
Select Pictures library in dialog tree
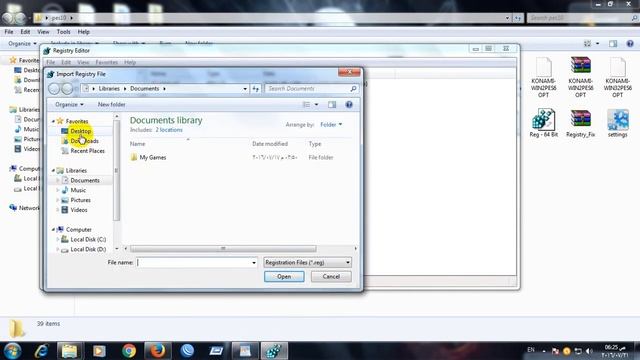[80, 200]
